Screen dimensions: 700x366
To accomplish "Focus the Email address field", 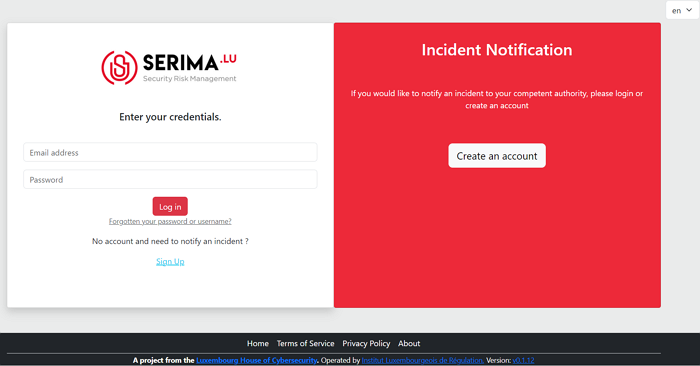I will (x=170, y=152).
